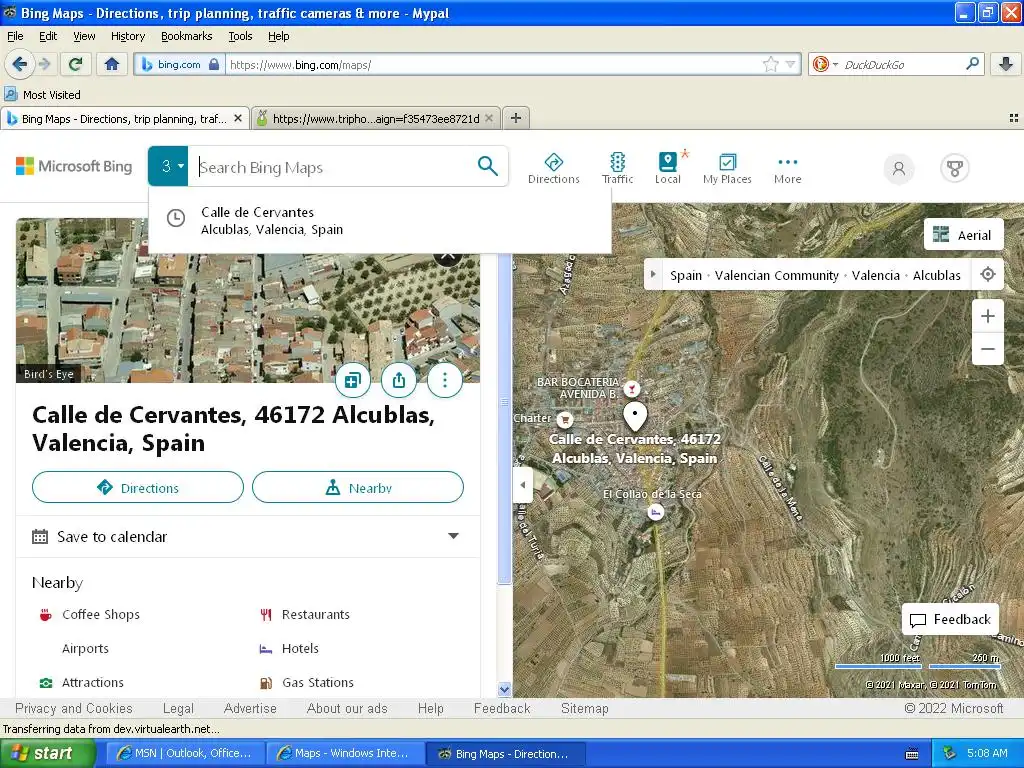Open the three-dot options on the location card
The width and height of the screenshot is (1024, 768).
(445, 380)
